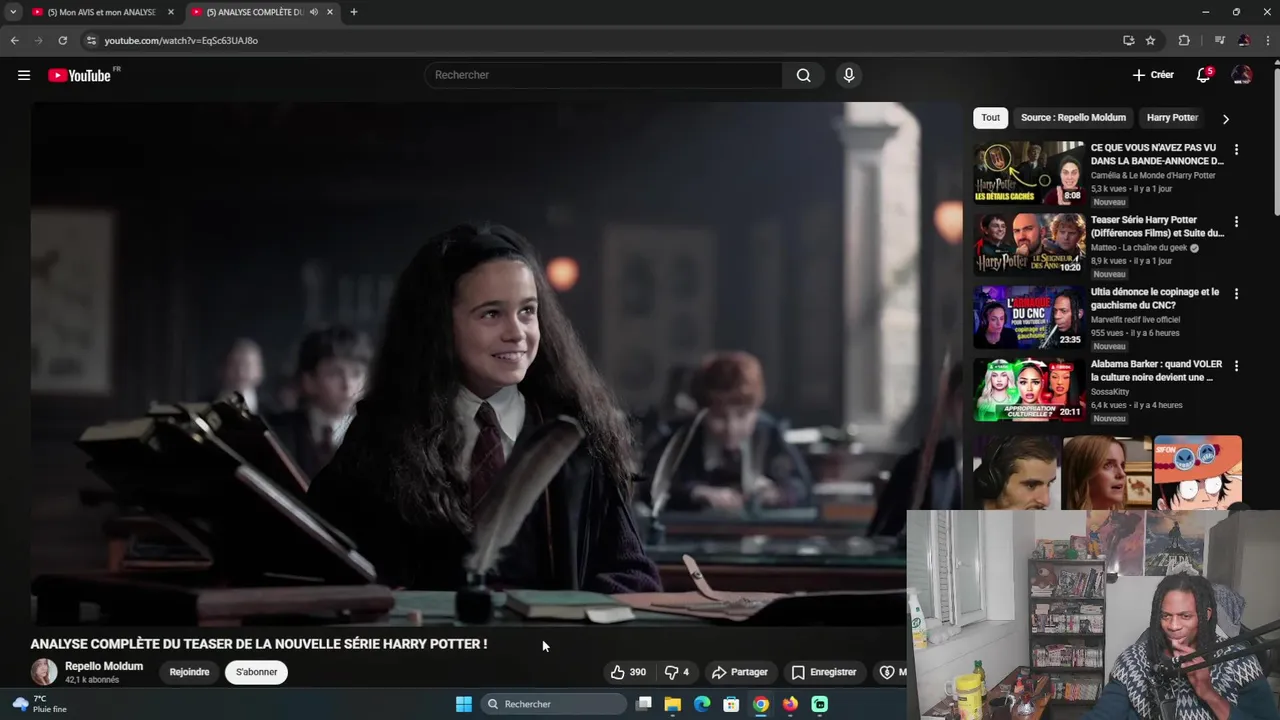The image size is (1280, 720).
Task: Open title CE QUE VOUS N'AVEZ PAS VU
Action: click(1157, 154)
